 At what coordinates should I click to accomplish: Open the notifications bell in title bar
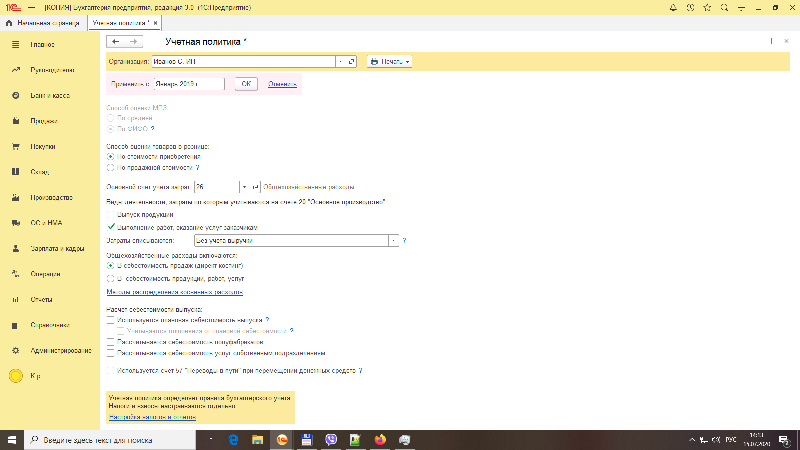click(x=673, y=8)
